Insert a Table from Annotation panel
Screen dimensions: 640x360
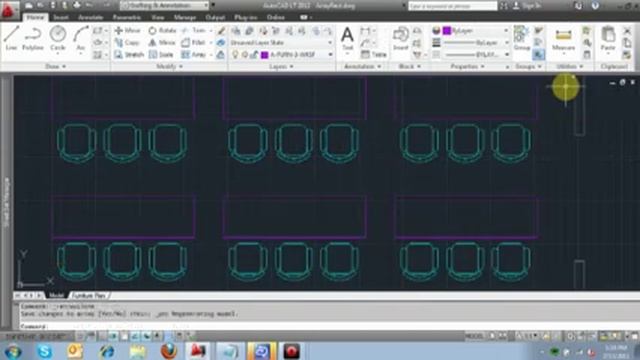click(374, 54)
